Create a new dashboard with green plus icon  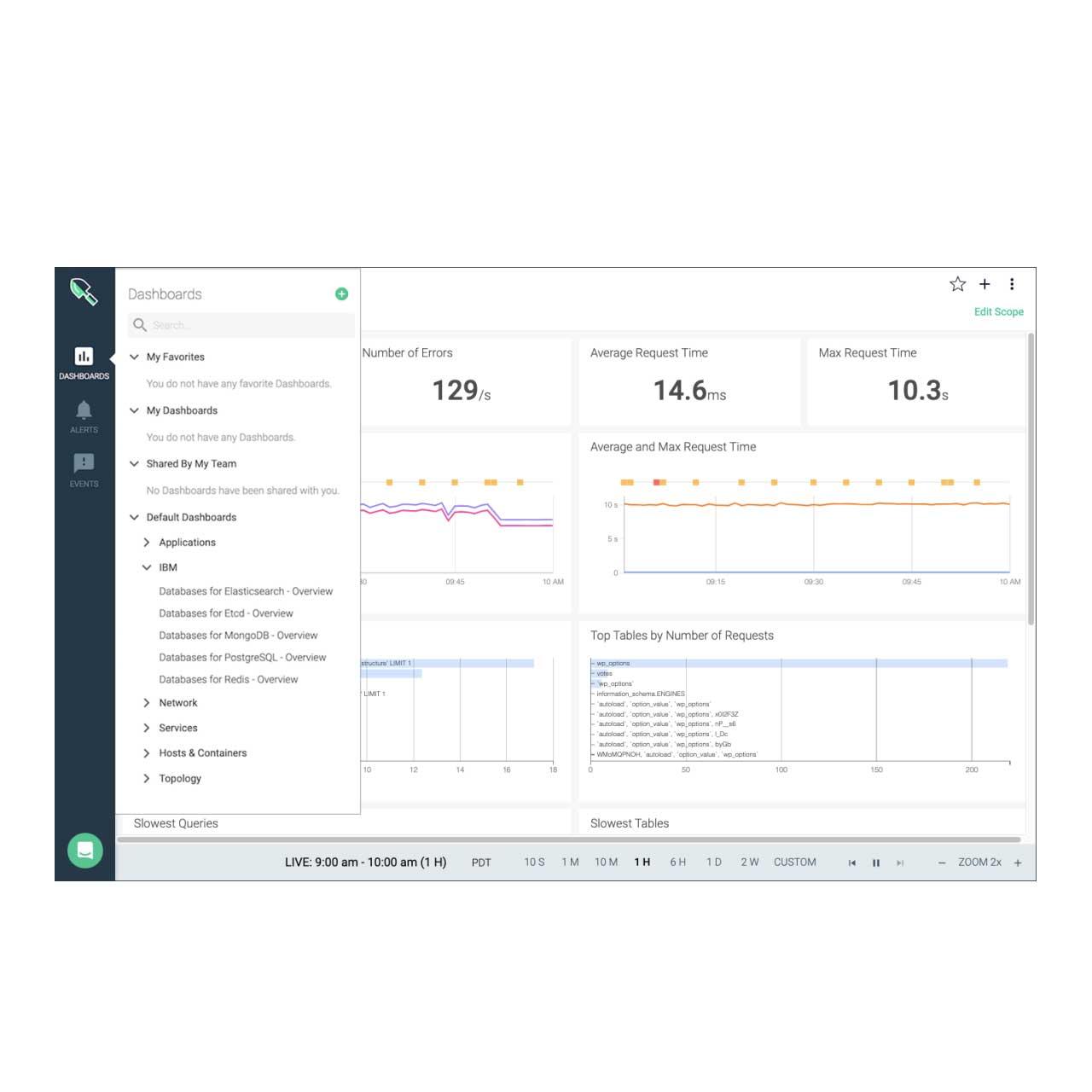point(341,293)
